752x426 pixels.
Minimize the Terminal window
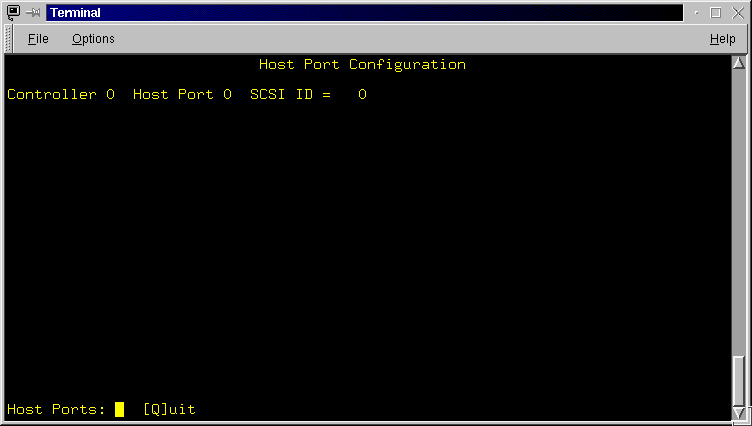click(695, 13)
